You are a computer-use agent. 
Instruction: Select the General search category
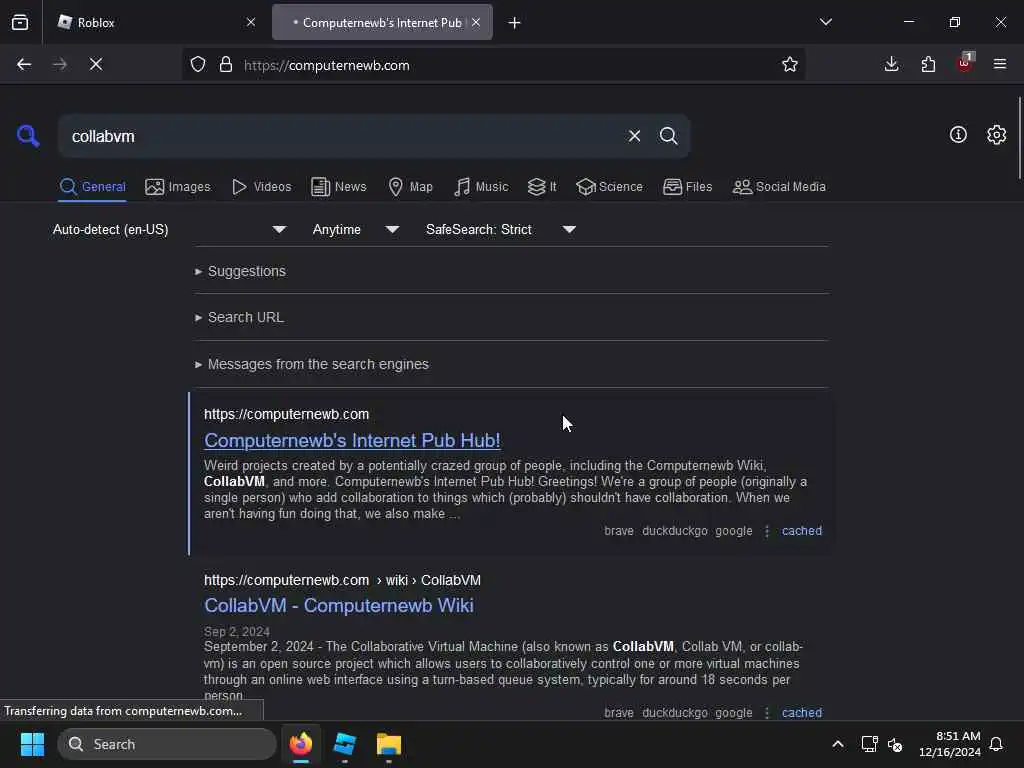coord(92,187)
